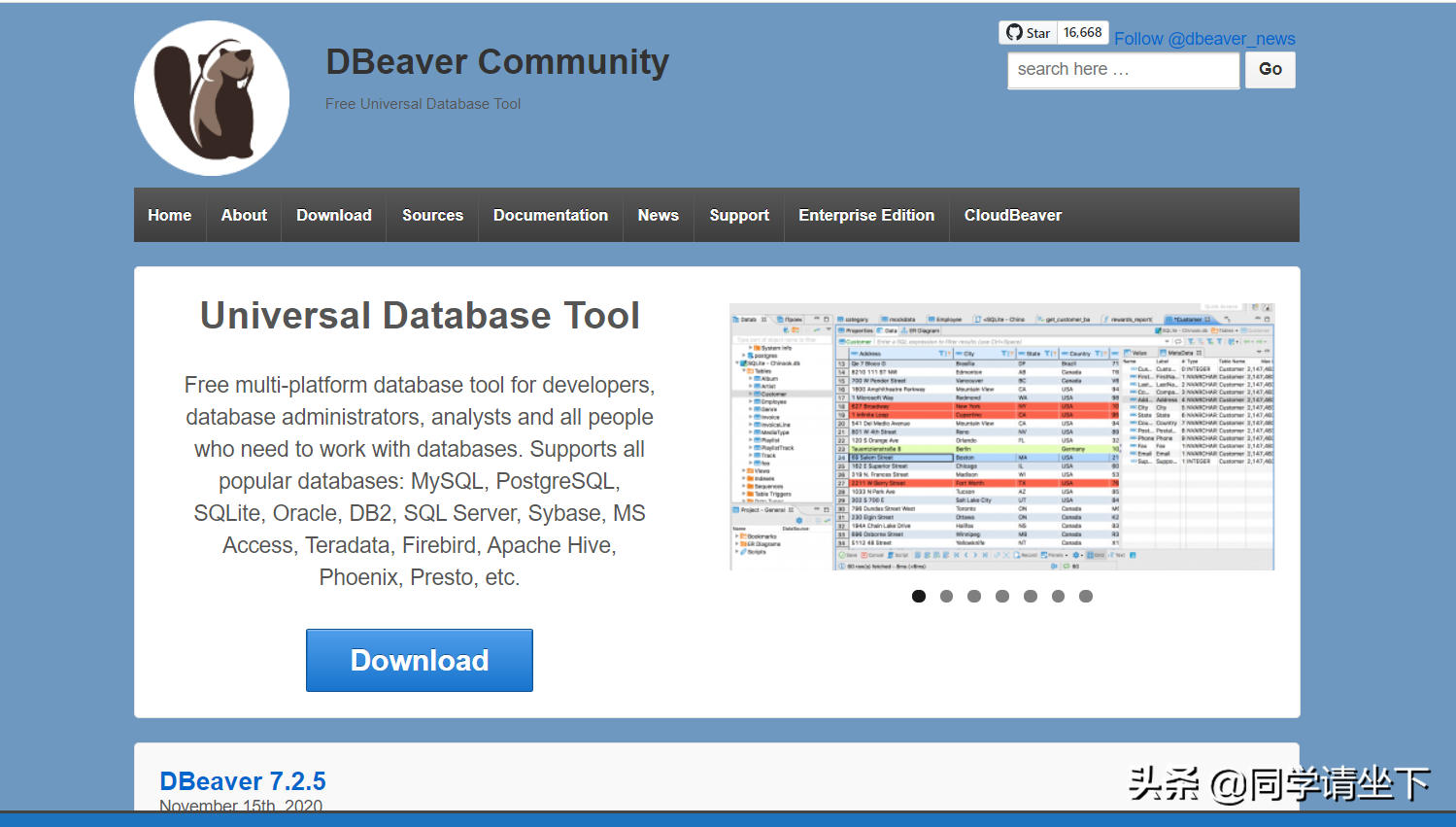The width and height of the screenshot is (1456, 827).
Task: Select the first carousel dot
Action: click(x=919, y=597)
